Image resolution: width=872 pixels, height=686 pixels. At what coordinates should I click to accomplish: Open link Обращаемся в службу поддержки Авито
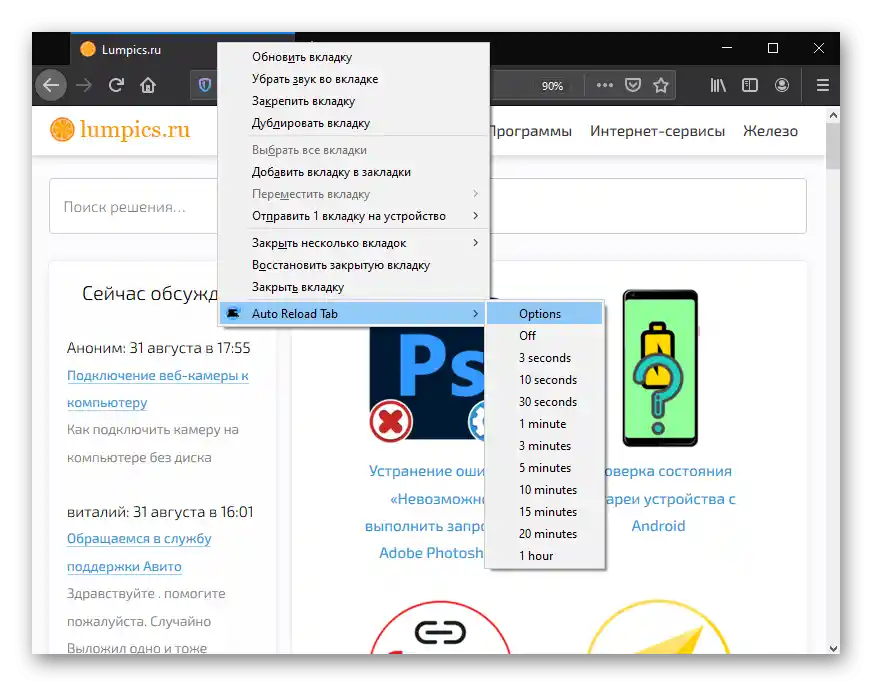click(x=139, y=552)
